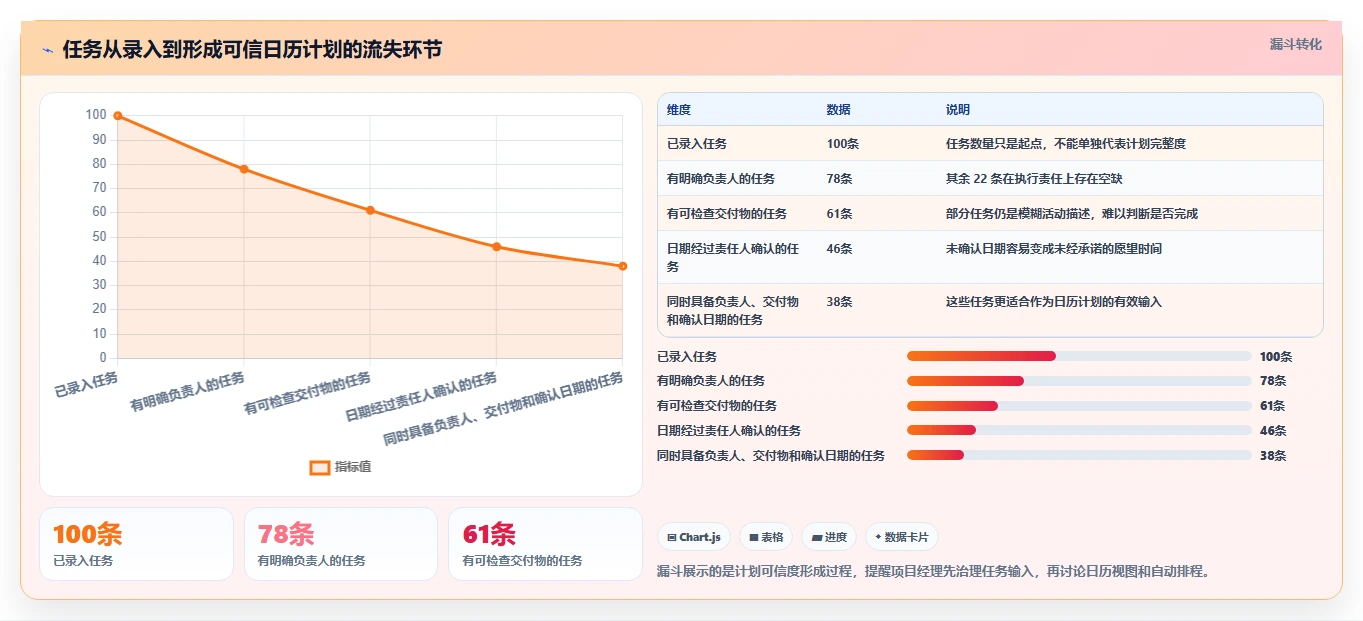This screenshot has height=621, width=1363.
Task: Click the 漏斗转化 label in the header
Action: [1296, 45]
